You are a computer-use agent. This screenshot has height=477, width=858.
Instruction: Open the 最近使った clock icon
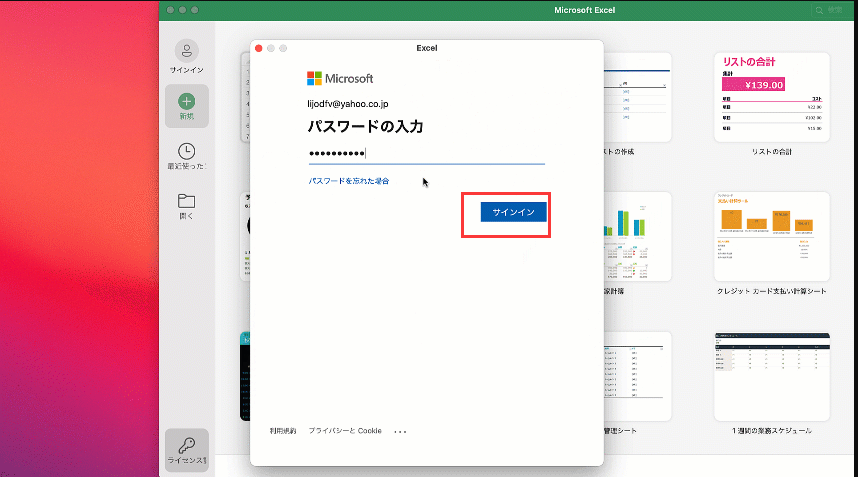(186, 151)
